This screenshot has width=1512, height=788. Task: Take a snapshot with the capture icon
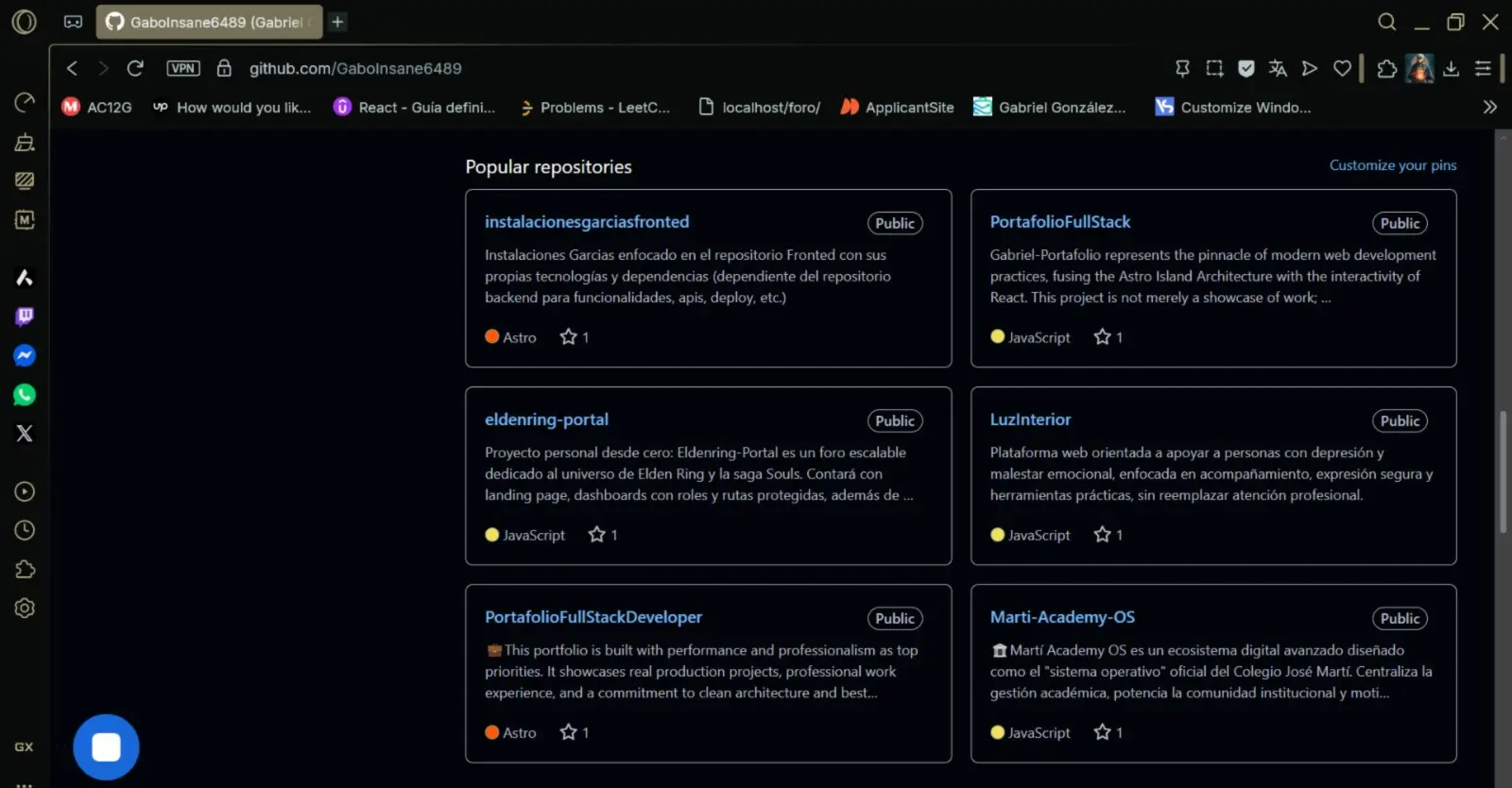coord(1214,68)
